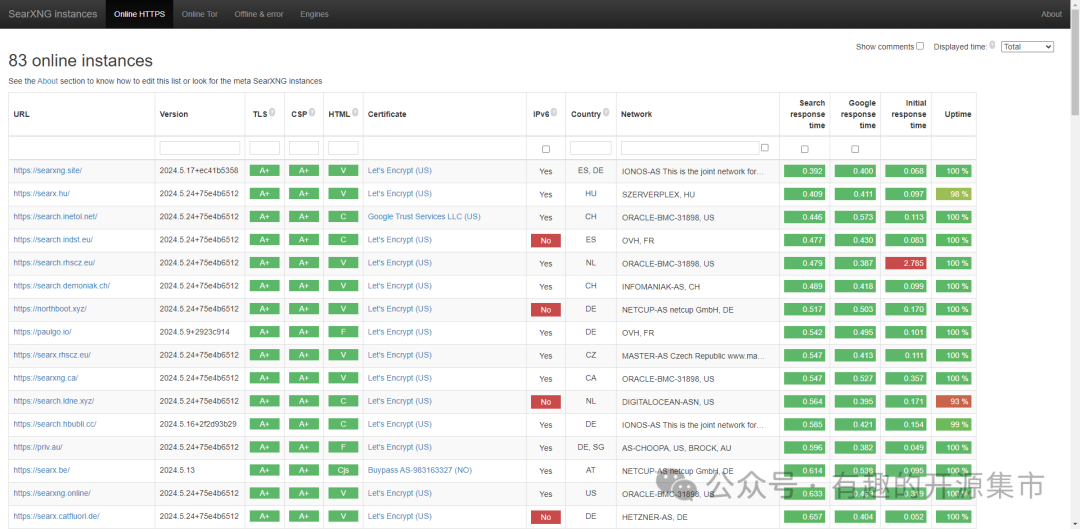The image size is (1080, 529).
Task: Follow the About link in the description
Action: pyautogui.click(x=48, y=81)
